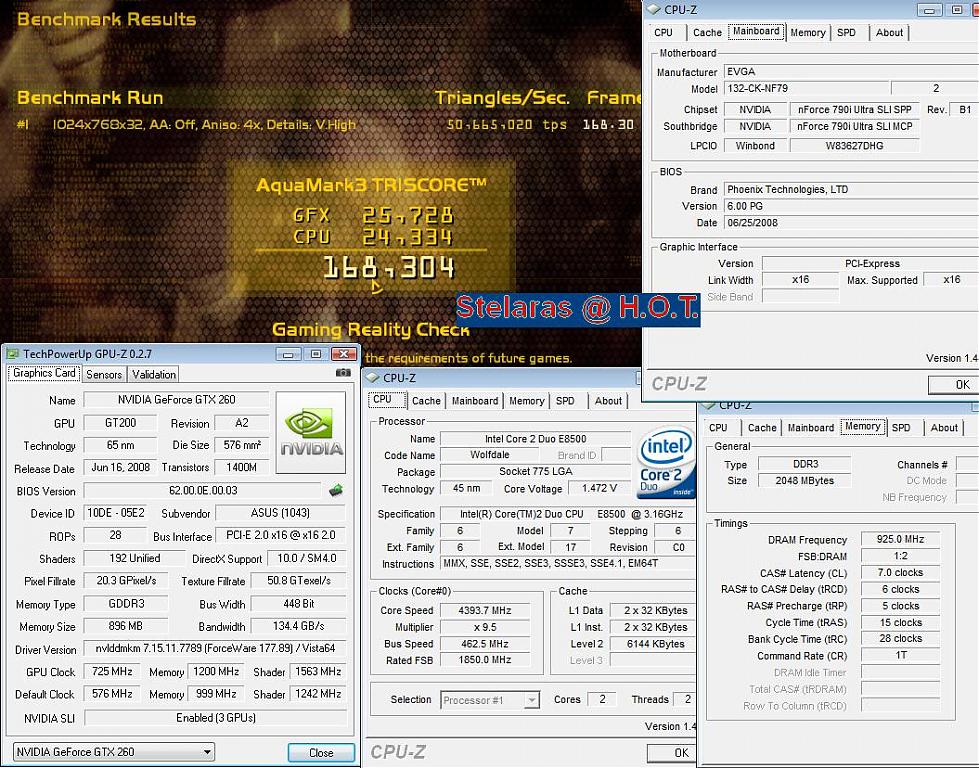Minimize the CPU-Z Mainboard window

(x=930, y=10)
